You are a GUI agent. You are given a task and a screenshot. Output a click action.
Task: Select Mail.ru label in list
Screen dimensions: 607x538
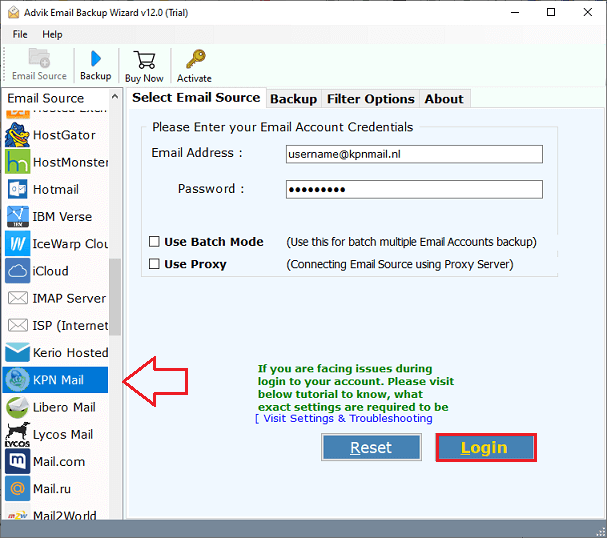tap(52, 488)
